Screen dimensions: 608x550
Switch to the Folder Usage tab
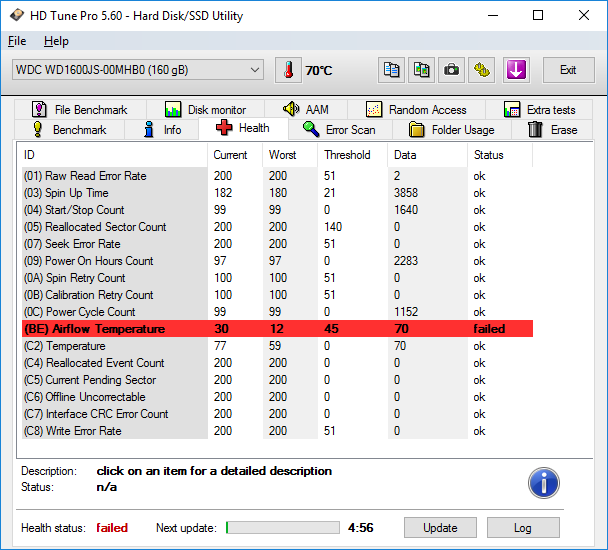pos(452,130)
